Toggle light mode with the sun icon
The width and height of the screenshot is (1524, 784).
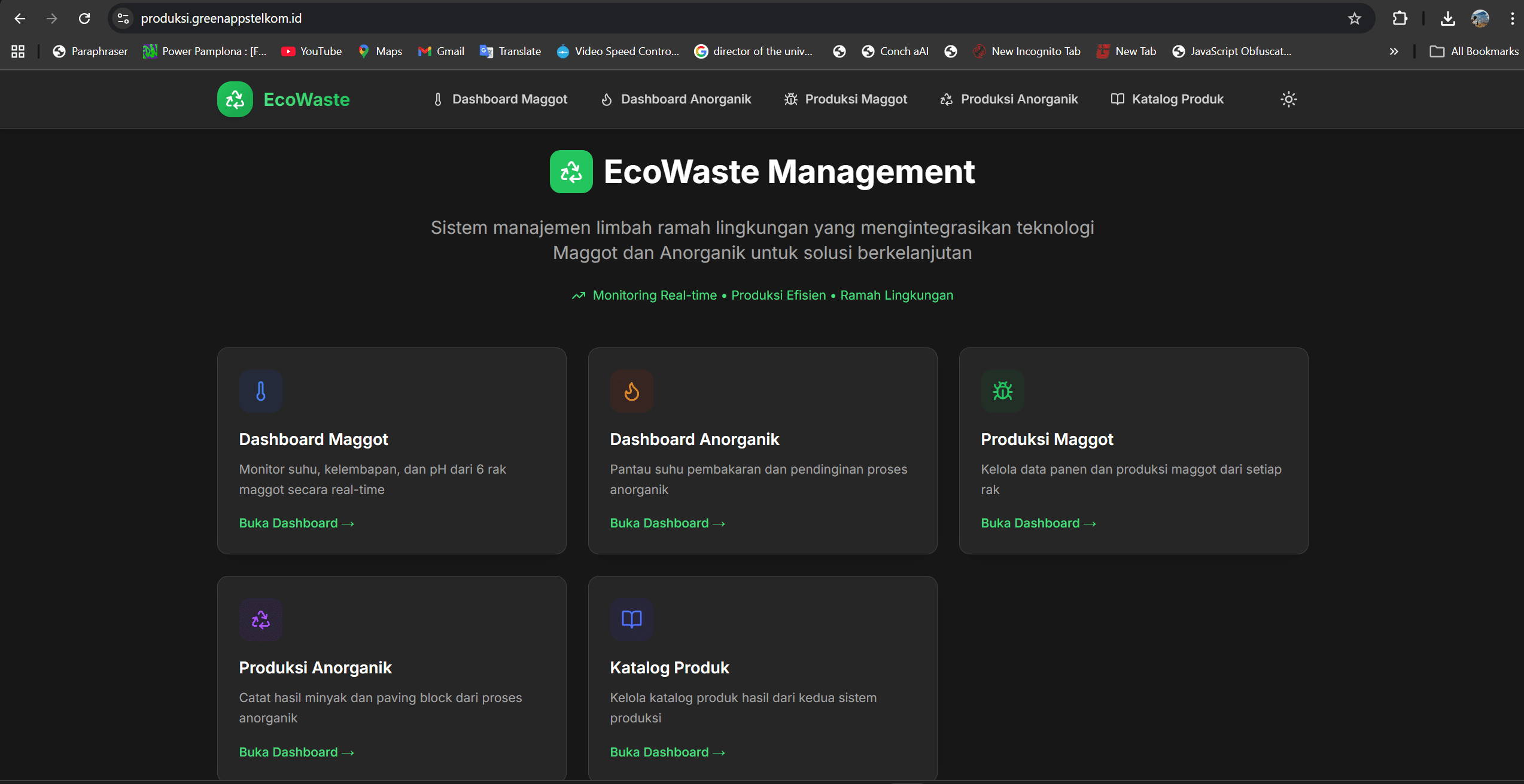click(1288, 99)
